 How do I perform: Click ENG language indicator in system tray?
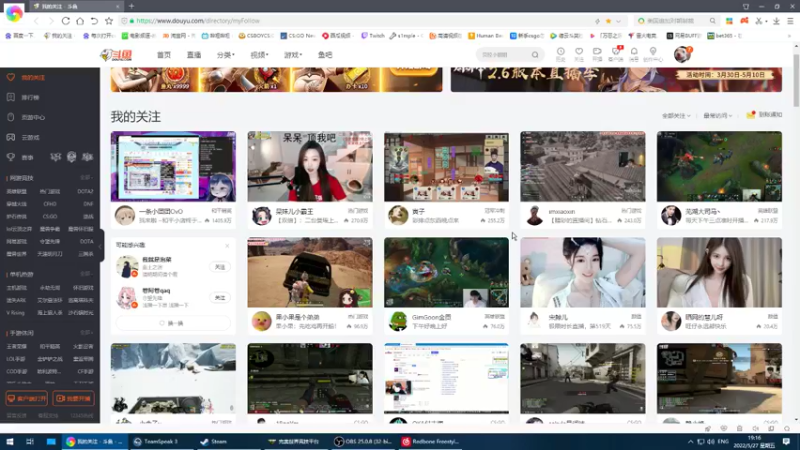723,441
